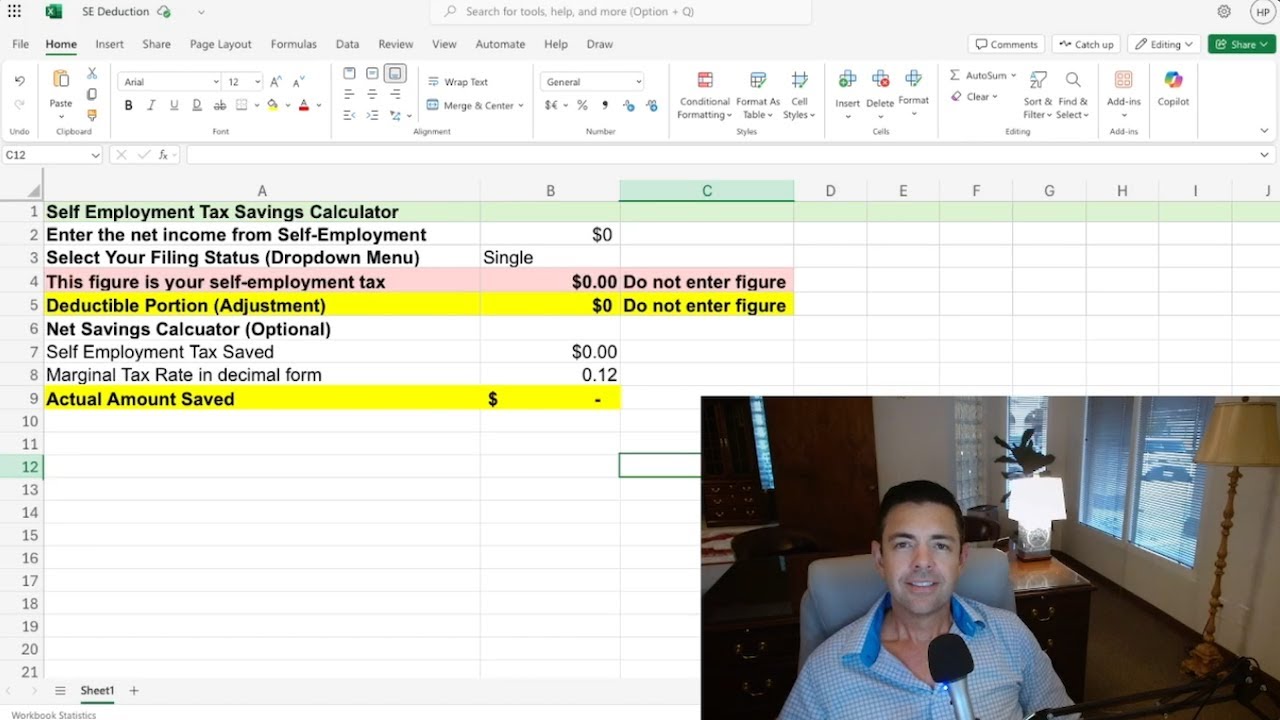
Task: Switch to the Data tab
Action: point(347,44)
